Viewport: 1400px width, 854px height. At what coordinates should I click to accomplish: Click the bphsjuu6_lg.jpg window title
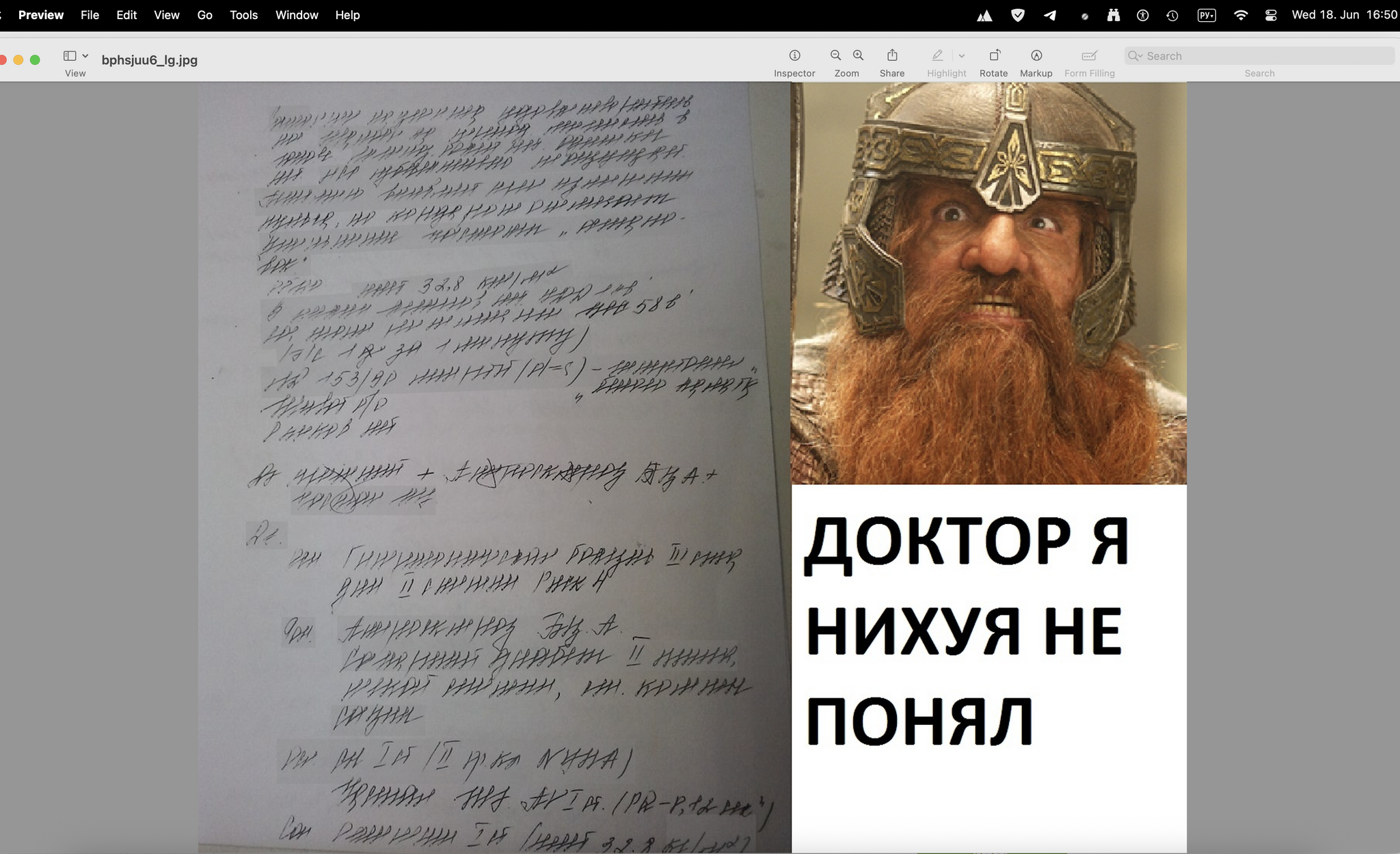149,60
